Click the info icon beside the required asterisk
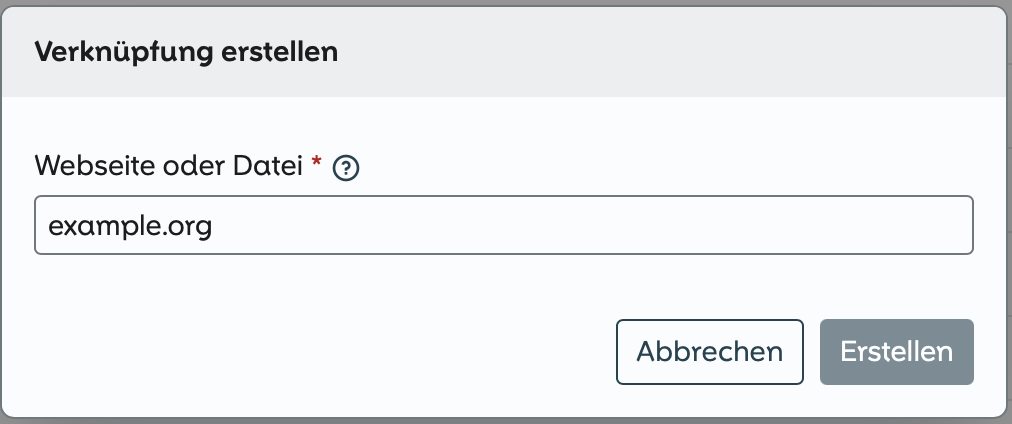The width and height of the screenshot is (1012, 424). point(346,167)
